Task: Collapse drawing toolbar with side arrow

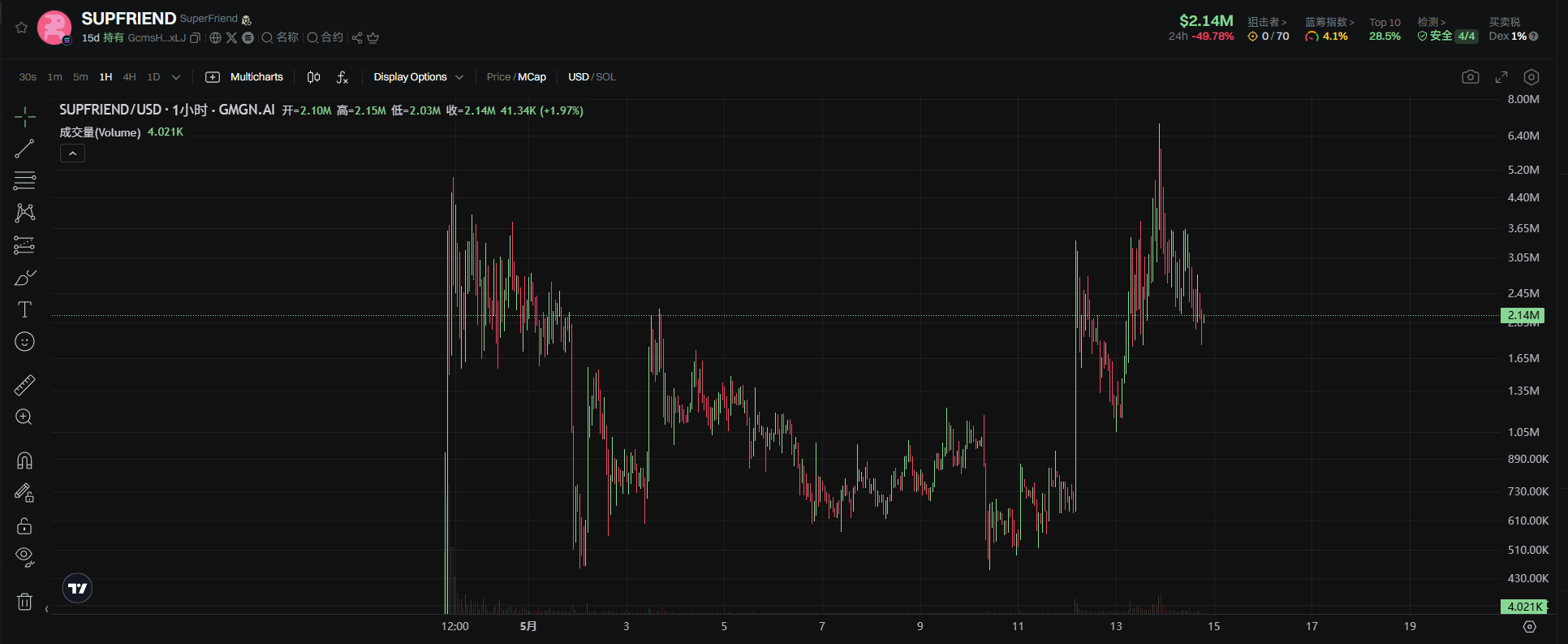Action: [46, 609]
